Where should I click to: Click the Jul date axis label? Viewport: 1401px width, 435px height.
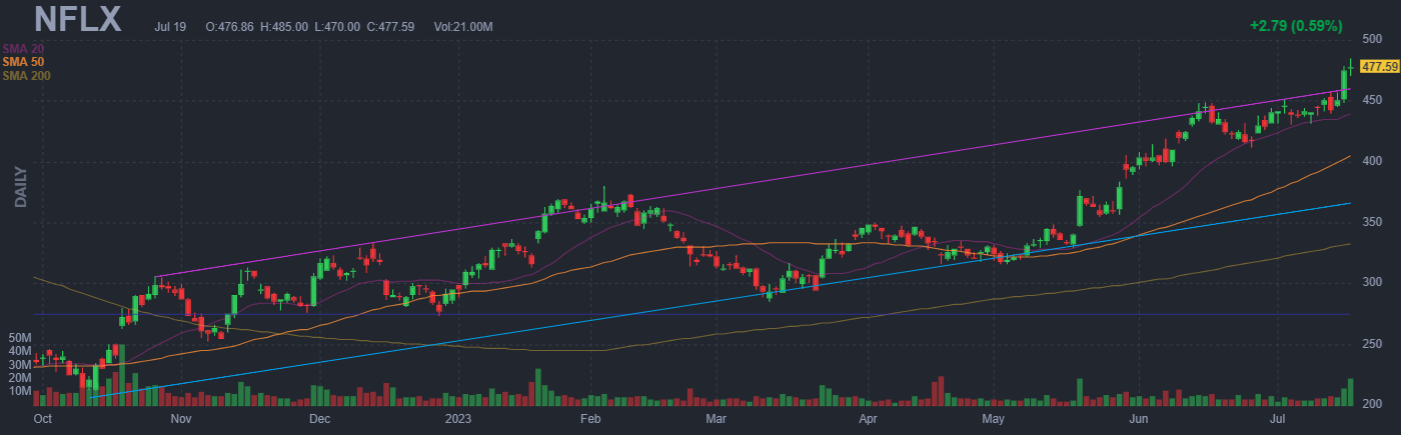coord(1276,421)
